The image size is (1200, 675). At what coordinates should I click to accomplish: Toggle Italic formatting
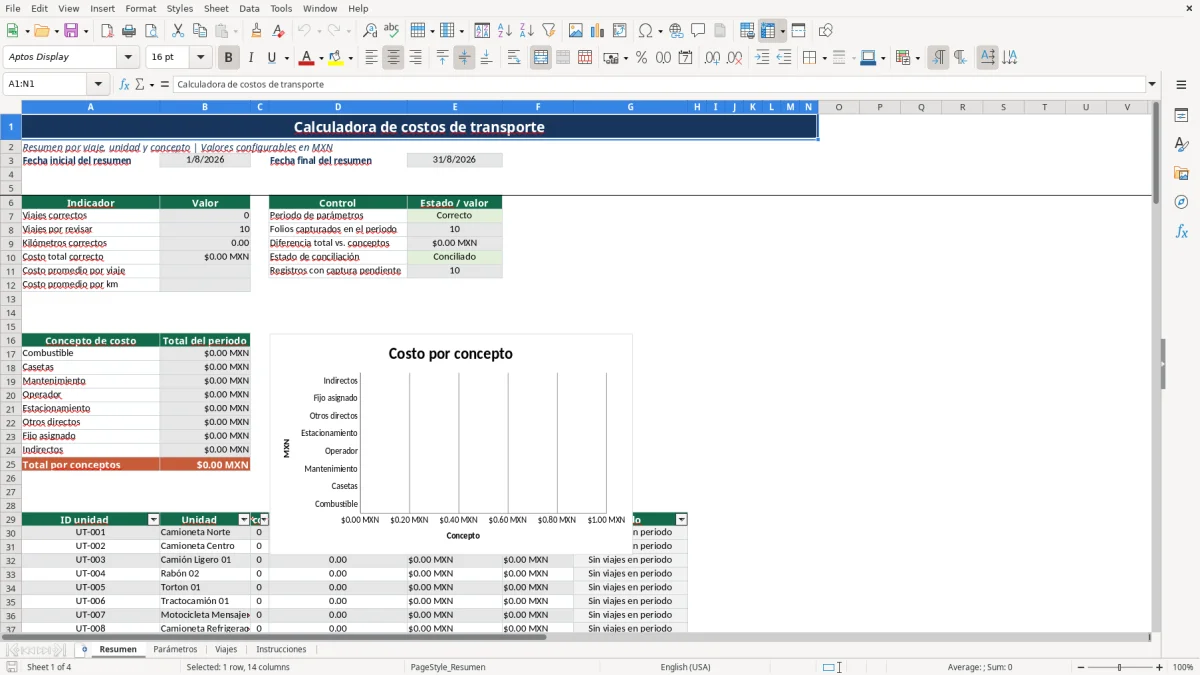pos(250,58)
